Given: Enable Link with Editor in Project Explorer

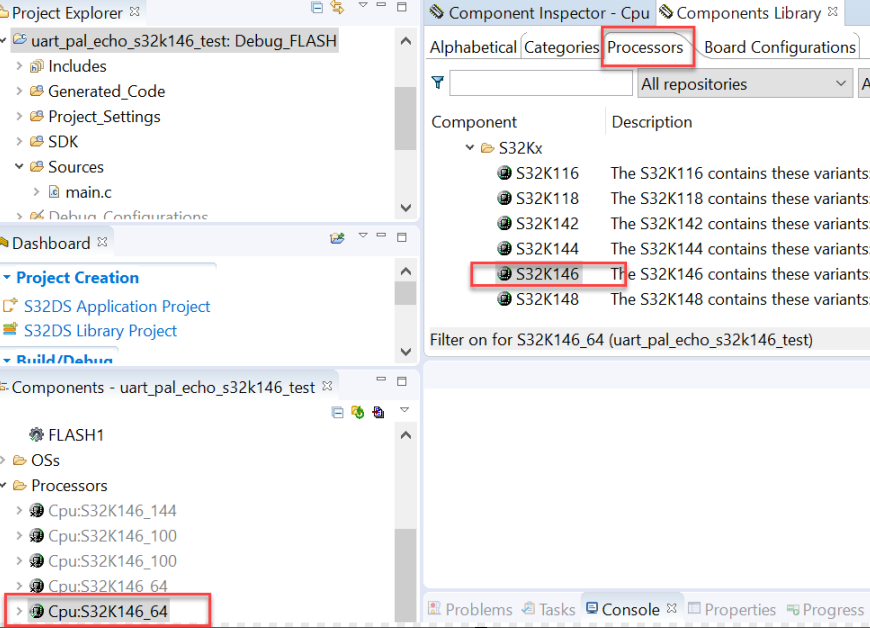Looking at the screenshot, I should (x=337, y=8).
